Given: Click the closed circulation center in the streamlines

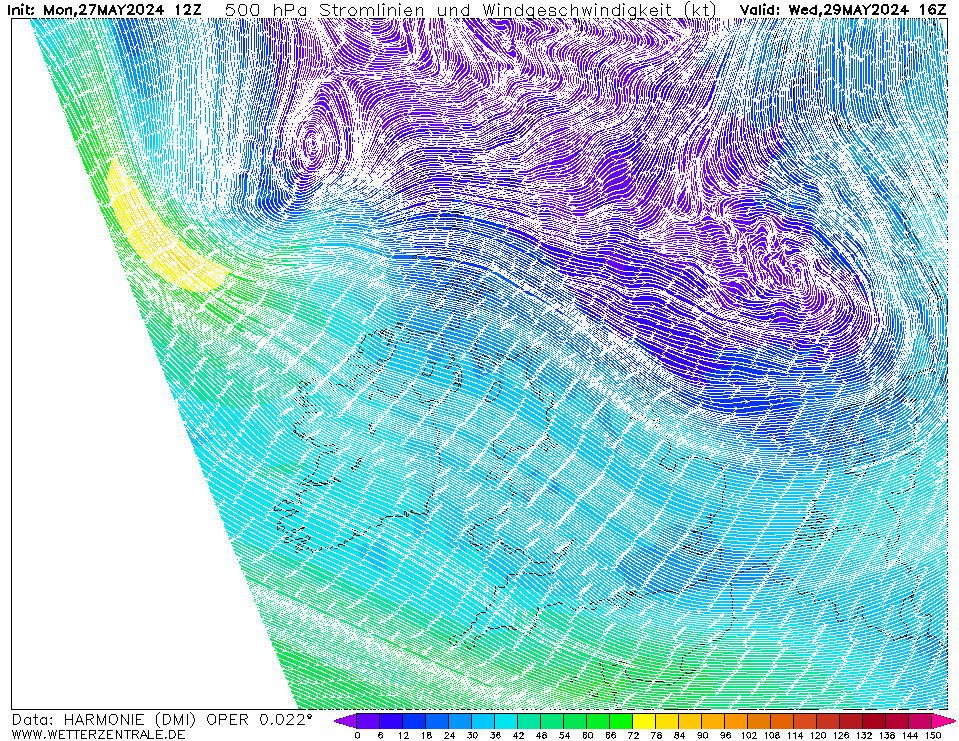Looking at the screenshot, I should [x=311, y=145].
